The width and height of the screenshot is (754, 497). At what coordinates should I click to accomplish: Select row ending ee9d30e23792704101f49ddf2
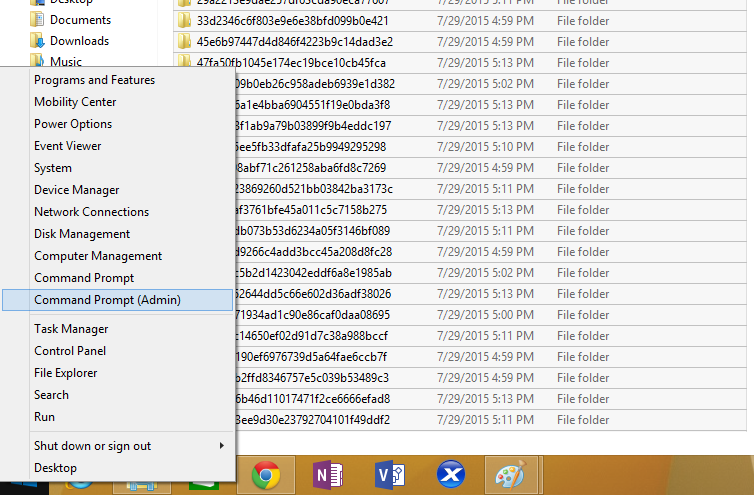click(490, 420)
